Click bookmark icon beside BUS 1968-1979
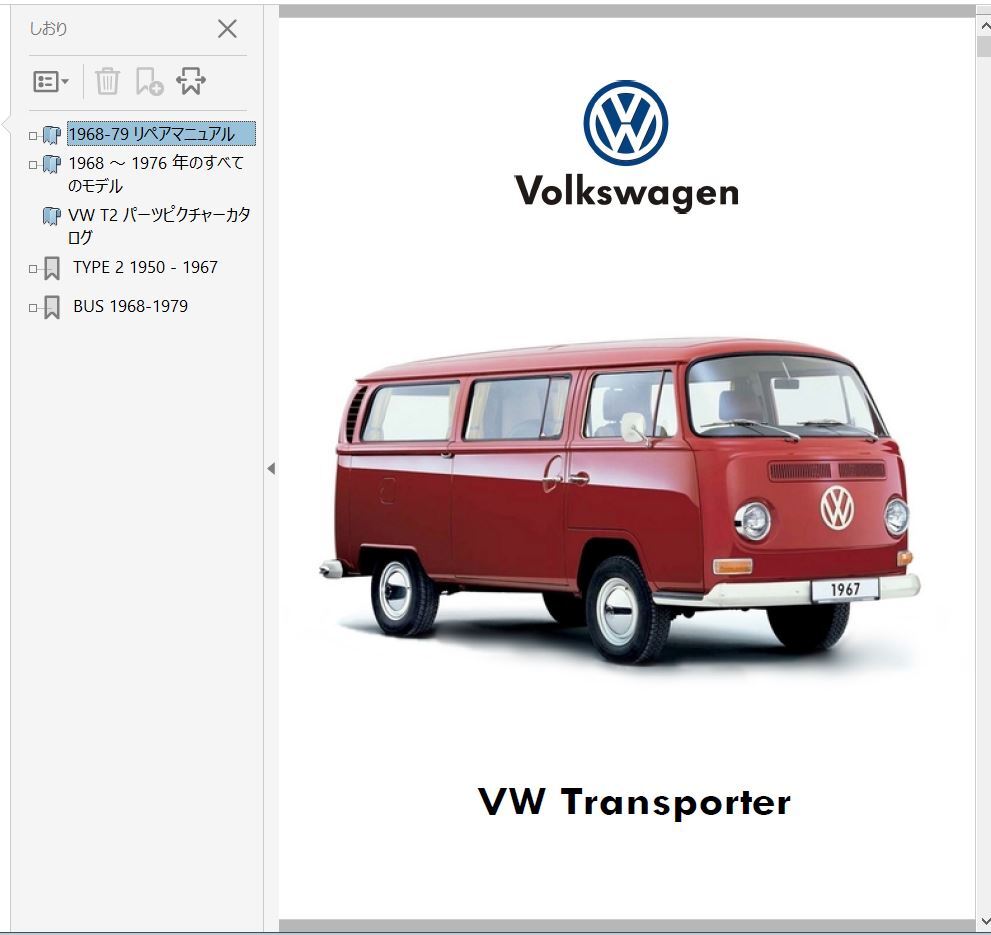 tap(52, 308)
